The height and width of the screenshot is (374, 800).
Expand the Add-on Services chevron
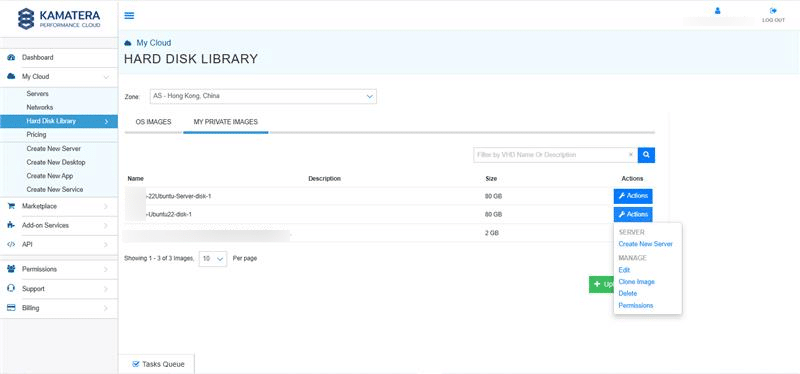point(106,226)
